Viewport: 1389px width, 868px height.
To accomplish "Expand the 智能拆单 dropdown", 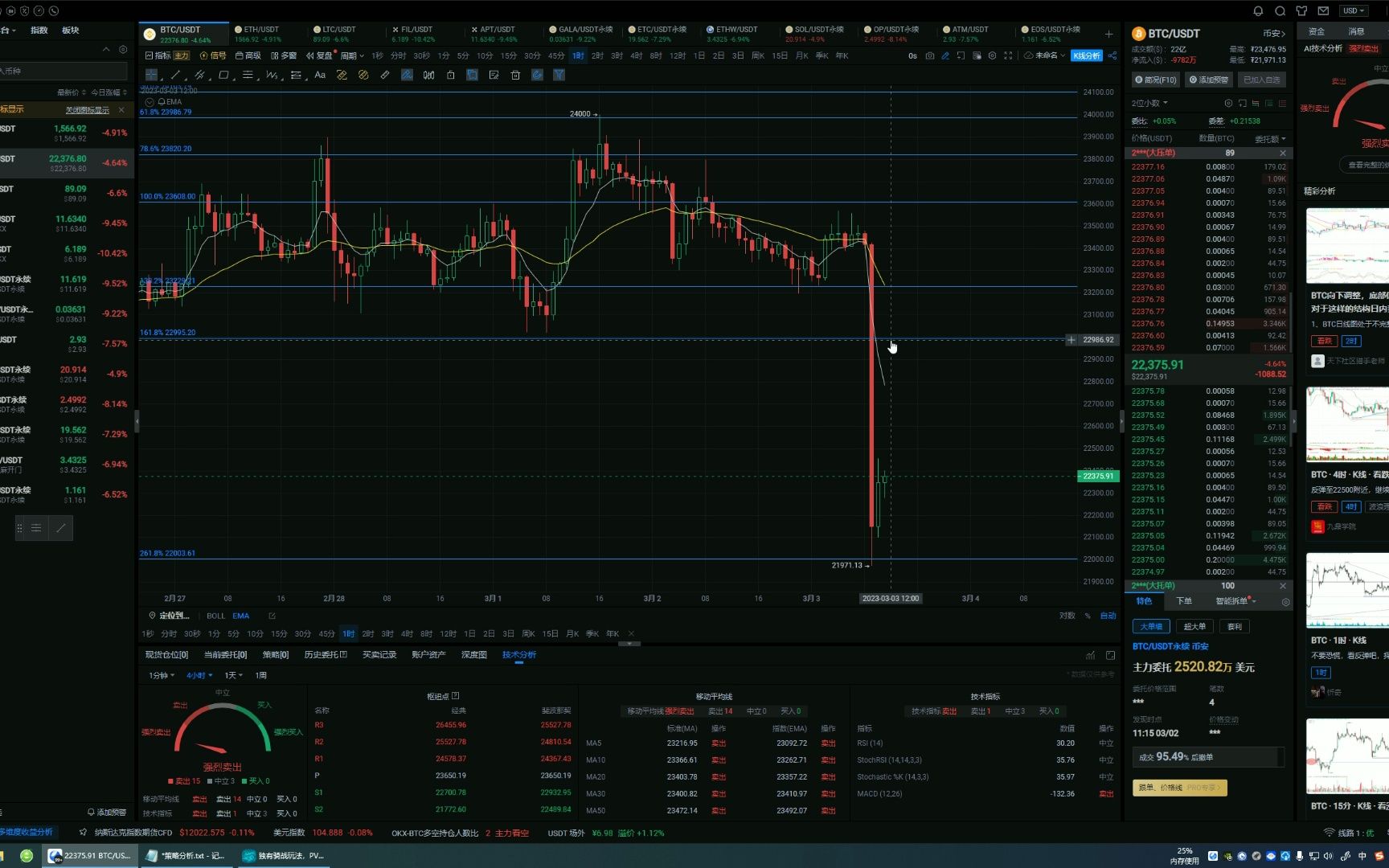I will pyautogui.click(x=1235, y=601).
